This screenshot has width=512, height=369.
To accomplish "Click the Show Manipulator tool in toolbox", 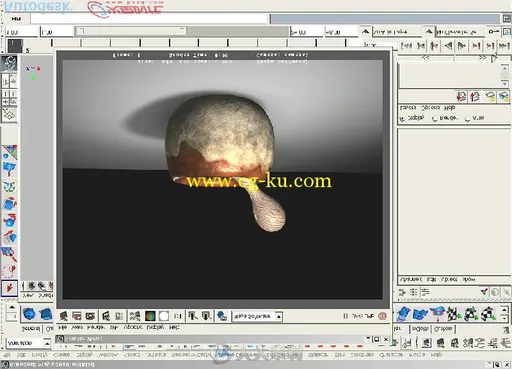I will tap(9, 152).
